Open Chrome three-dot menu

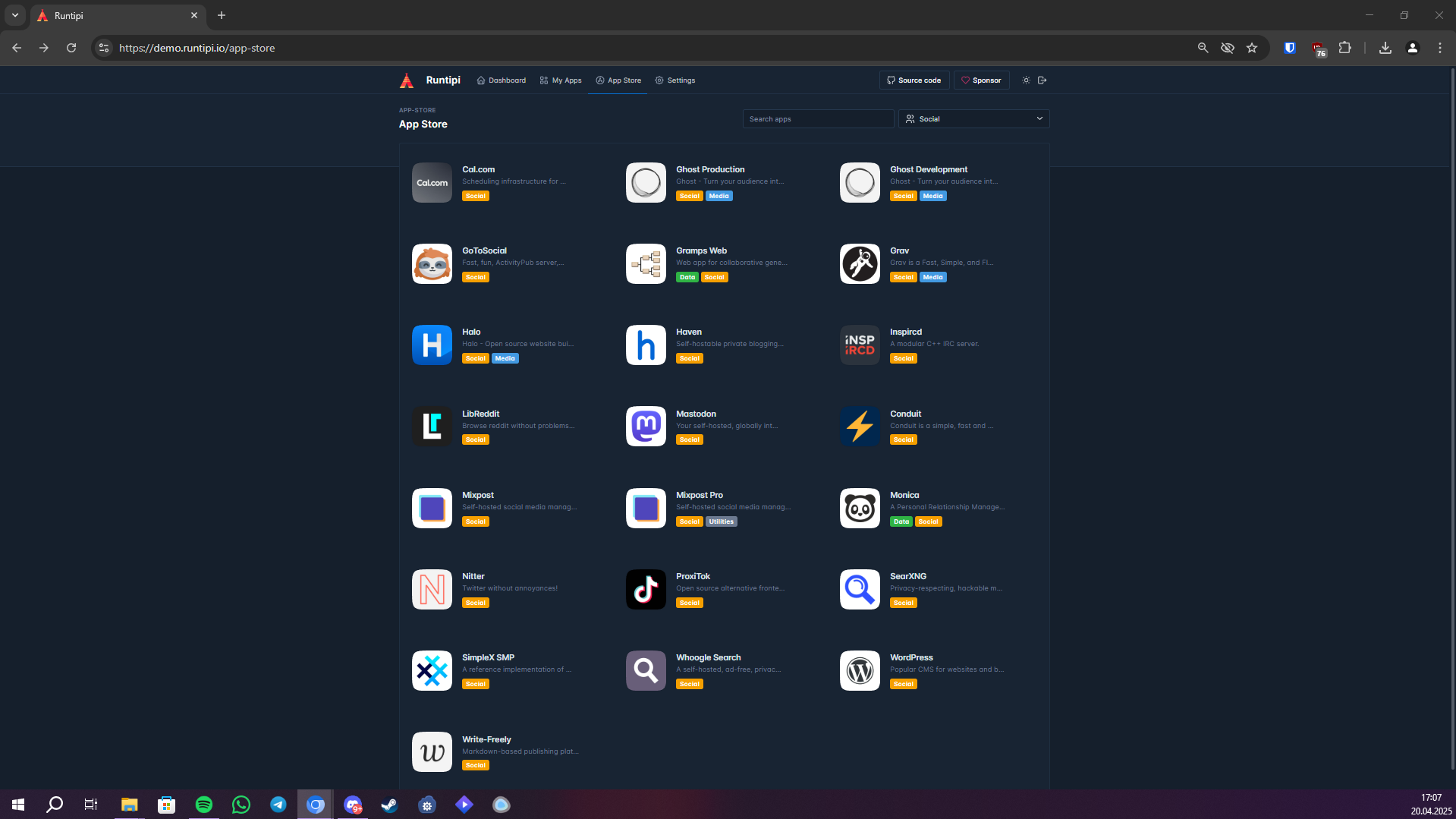(x=1439, y=48)
